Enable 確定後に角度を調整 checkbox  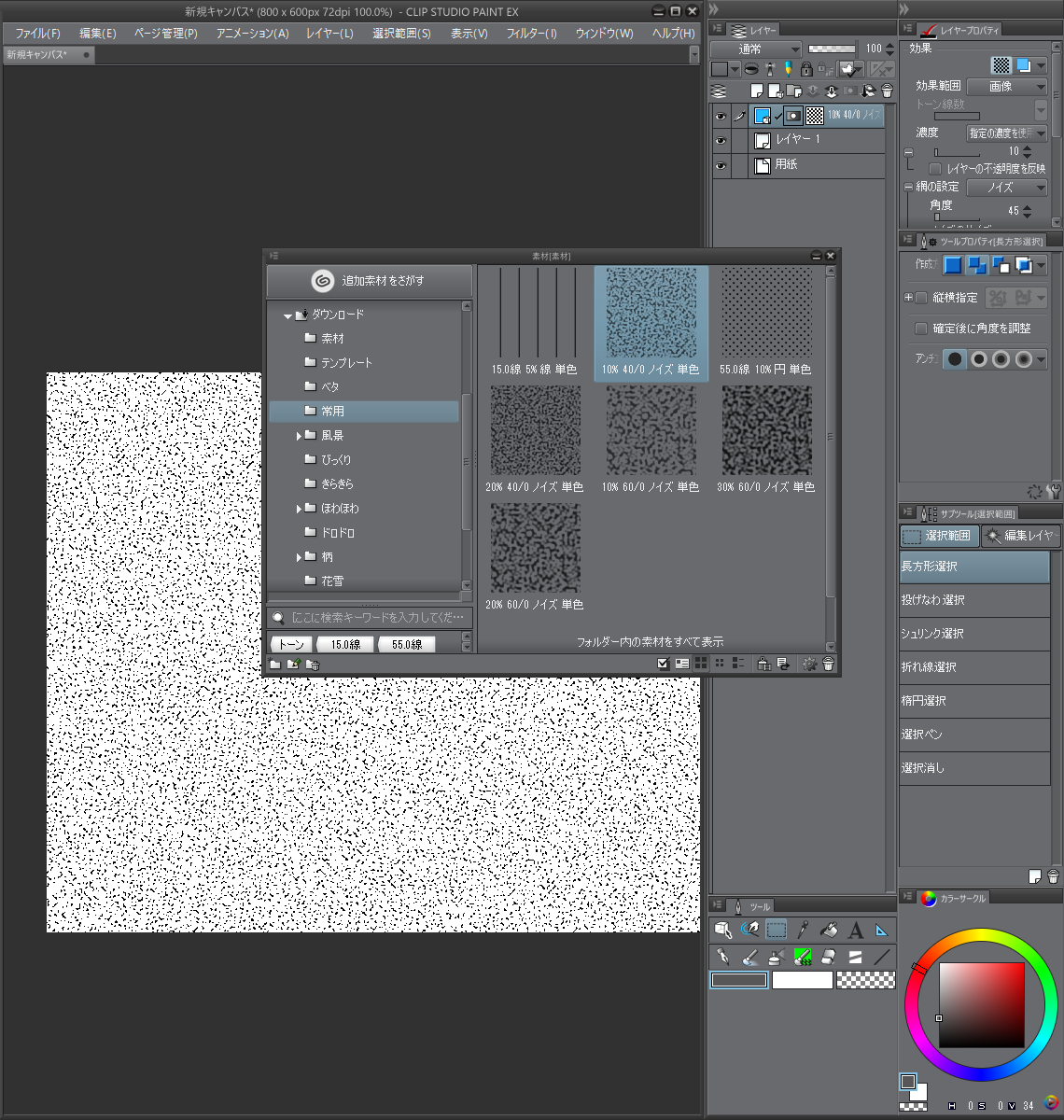coord(921,329)
